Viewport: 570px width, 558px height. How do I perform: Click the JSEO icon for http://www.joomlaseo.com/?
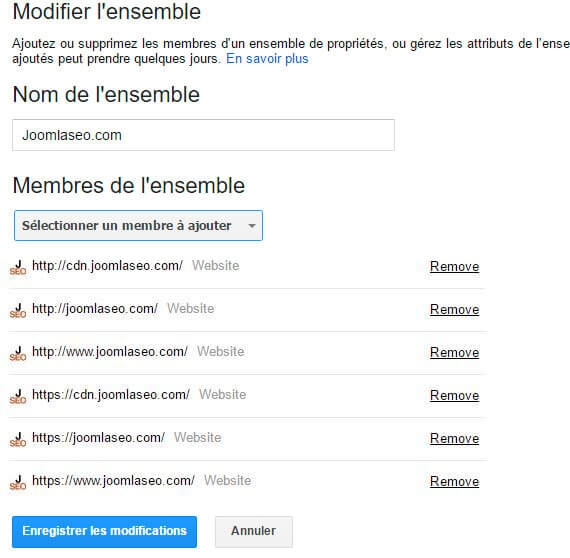18,354
